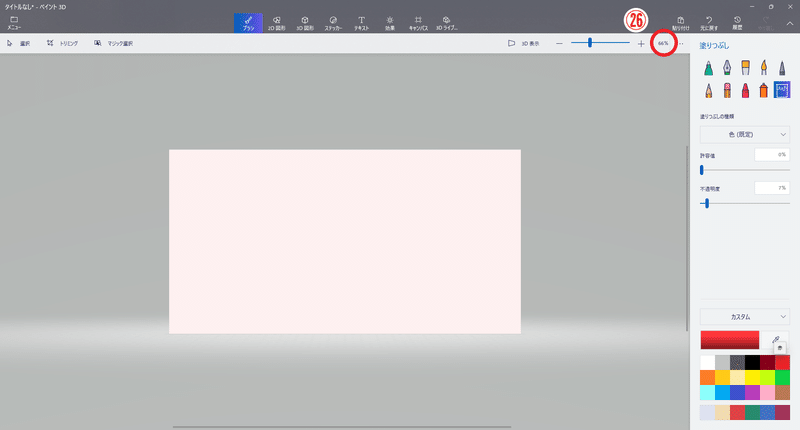Click the 許容値 tolerance slider handle

click(x=702, y=170)
